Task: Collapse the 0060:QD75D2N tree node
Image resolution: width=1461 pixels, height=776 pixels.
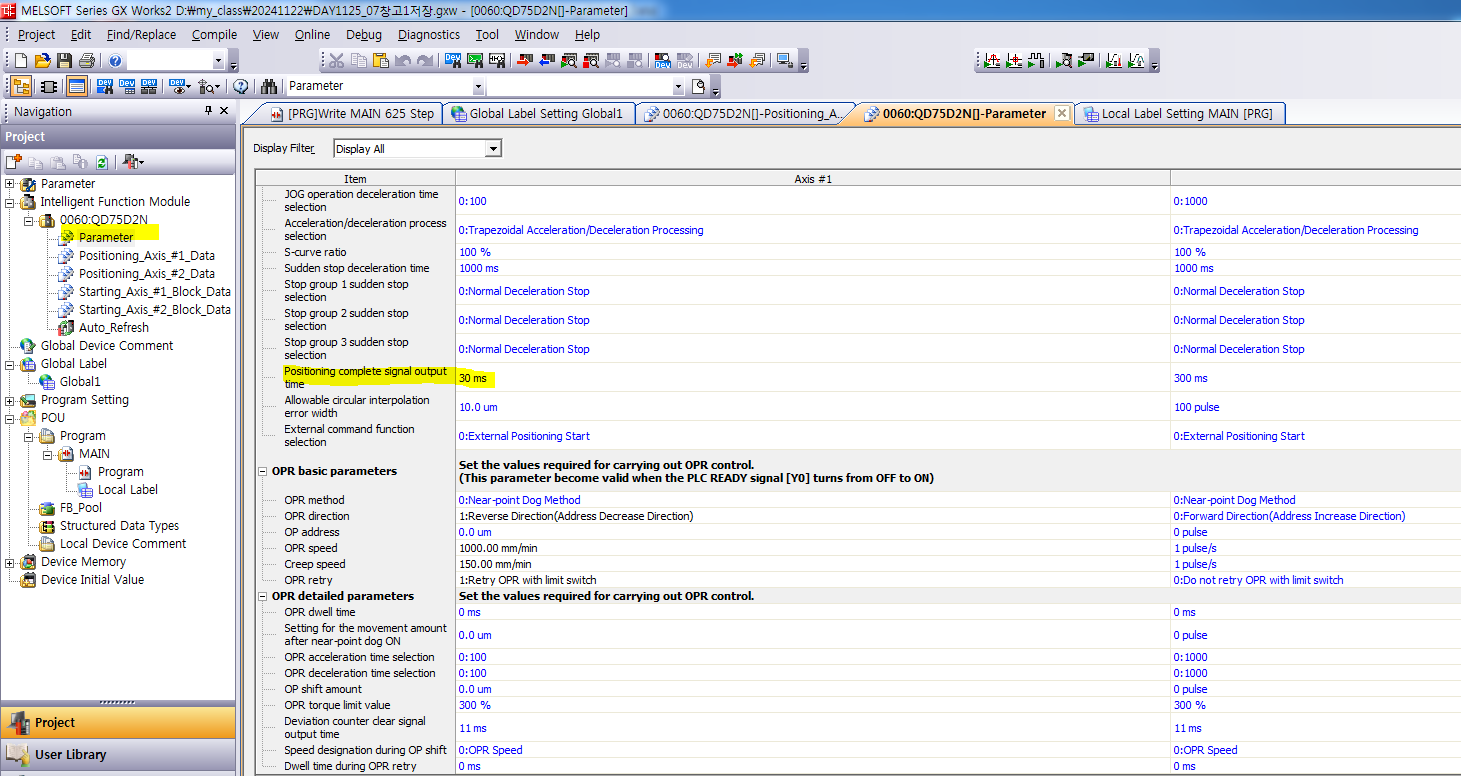Action: coord(29,220)
